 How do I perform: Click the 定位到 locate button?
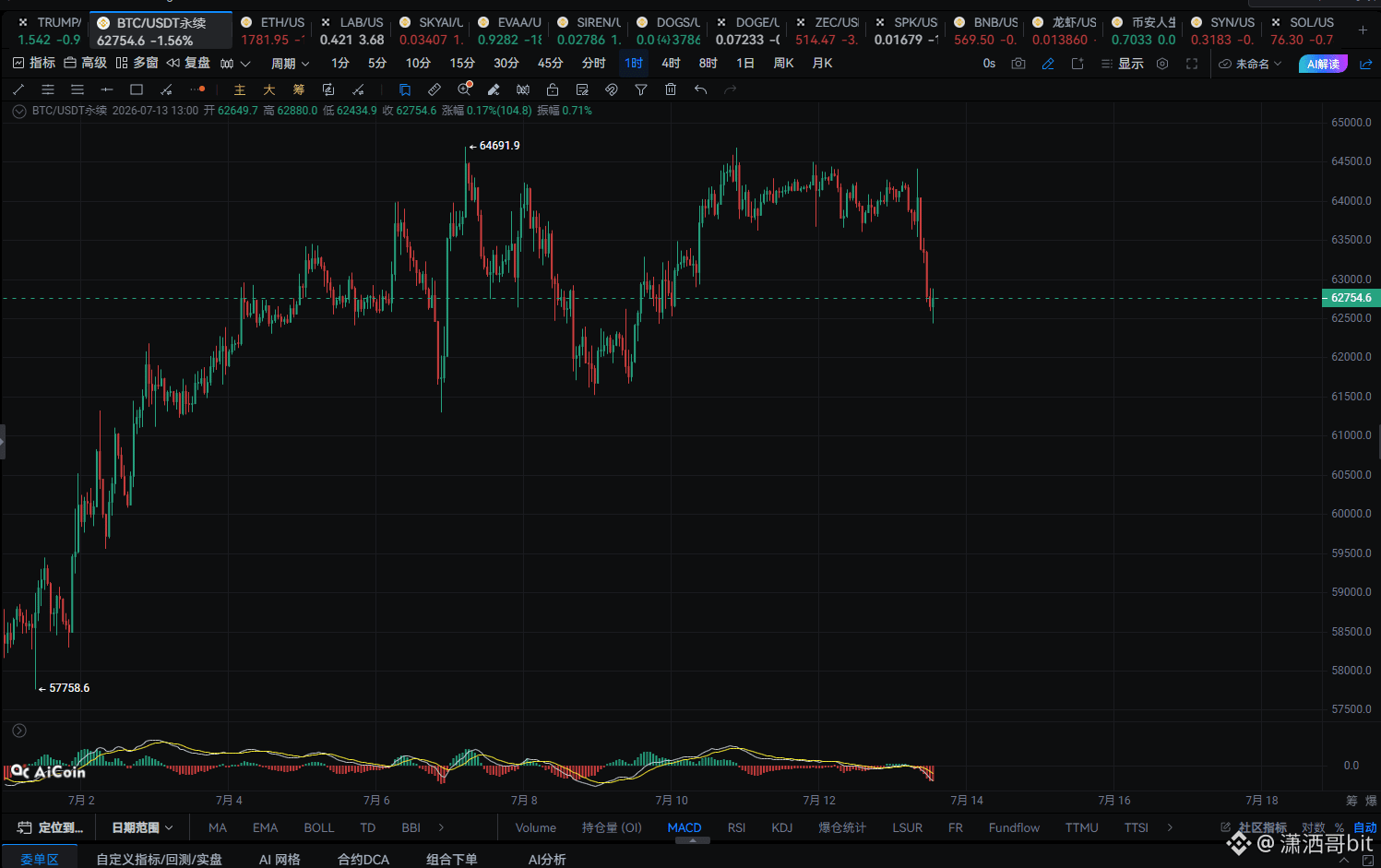coord(52,827)
